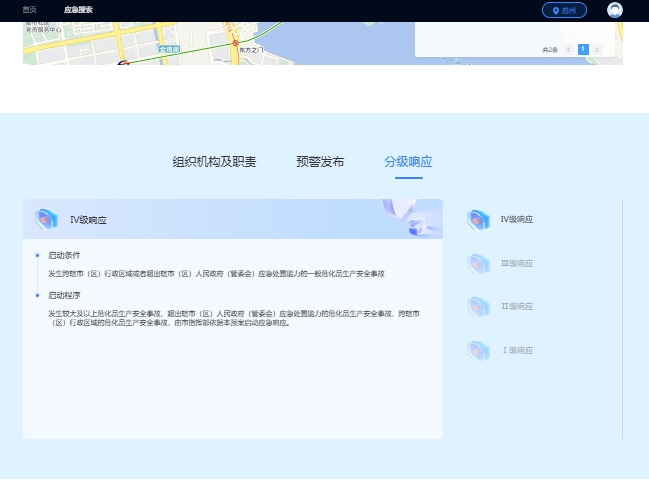Select Ⅲ级响应 in the right list
This screenshot has width=649, height=480.
pyautogui.click(x=517, y=263)
